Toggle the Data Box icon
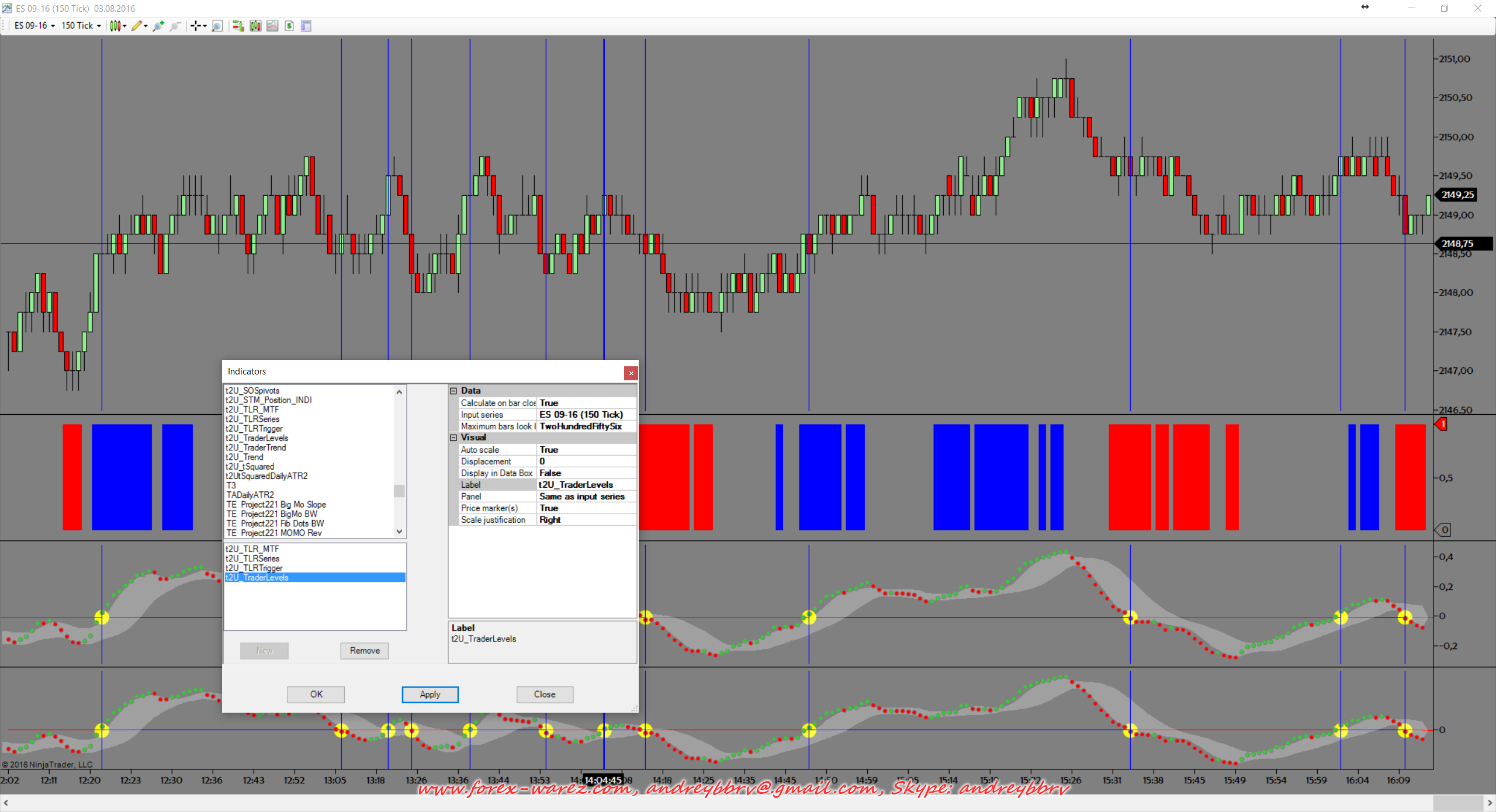Image resolution: width=1496 pixels, height=812 pixels. [x=306, y=26]
